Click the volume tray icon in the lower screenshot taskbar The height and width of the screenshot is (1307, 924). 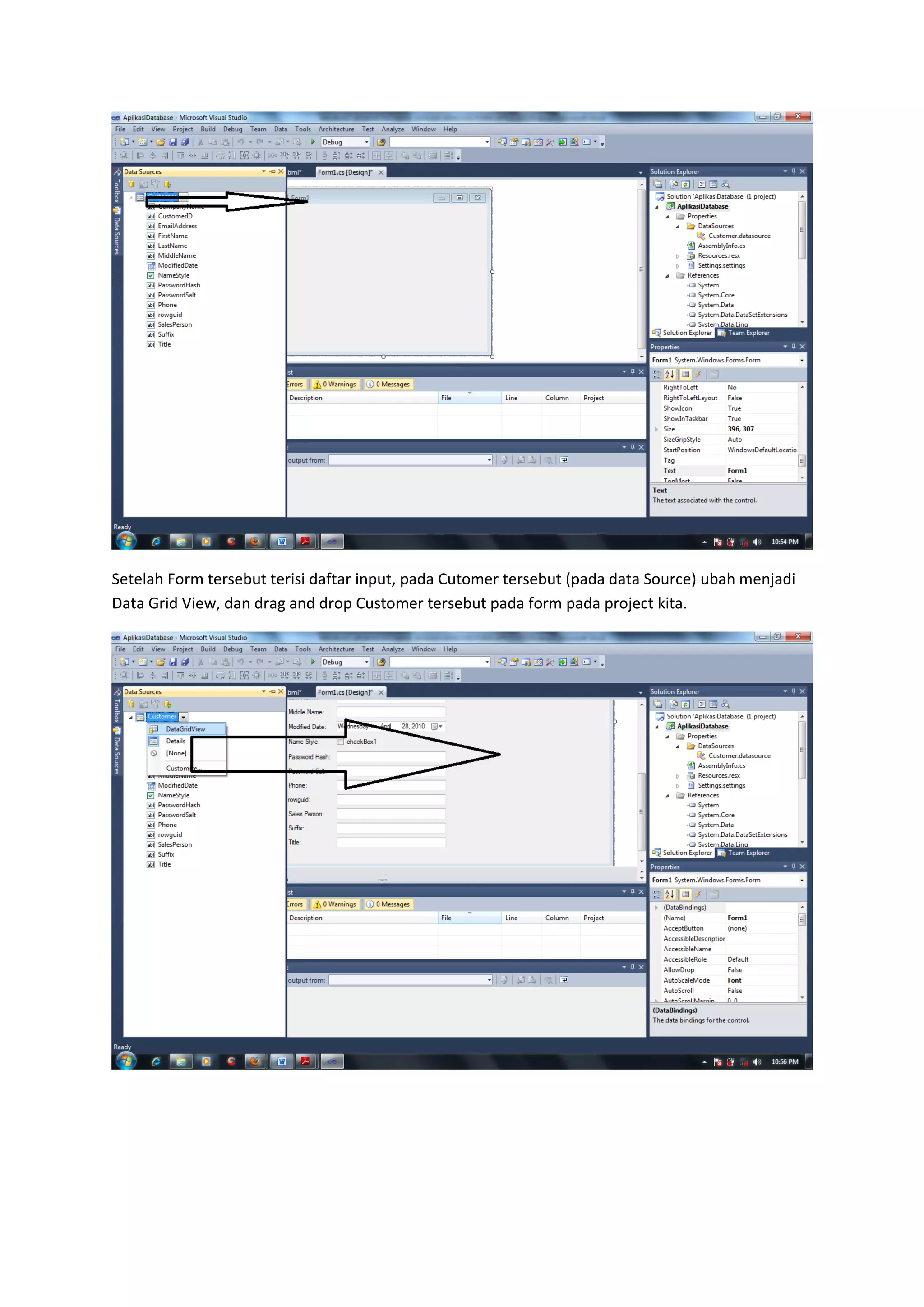[x=758, y=1061]
